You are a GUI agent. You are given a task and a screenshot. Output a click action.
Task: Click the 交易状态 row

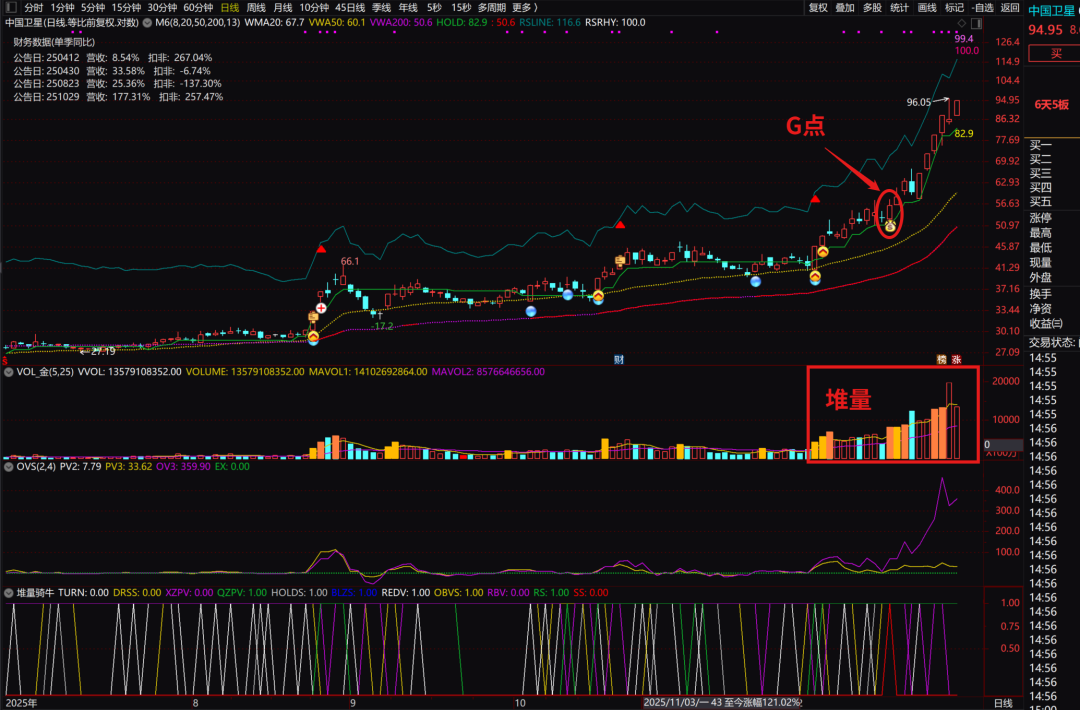tap(1054, 342)
